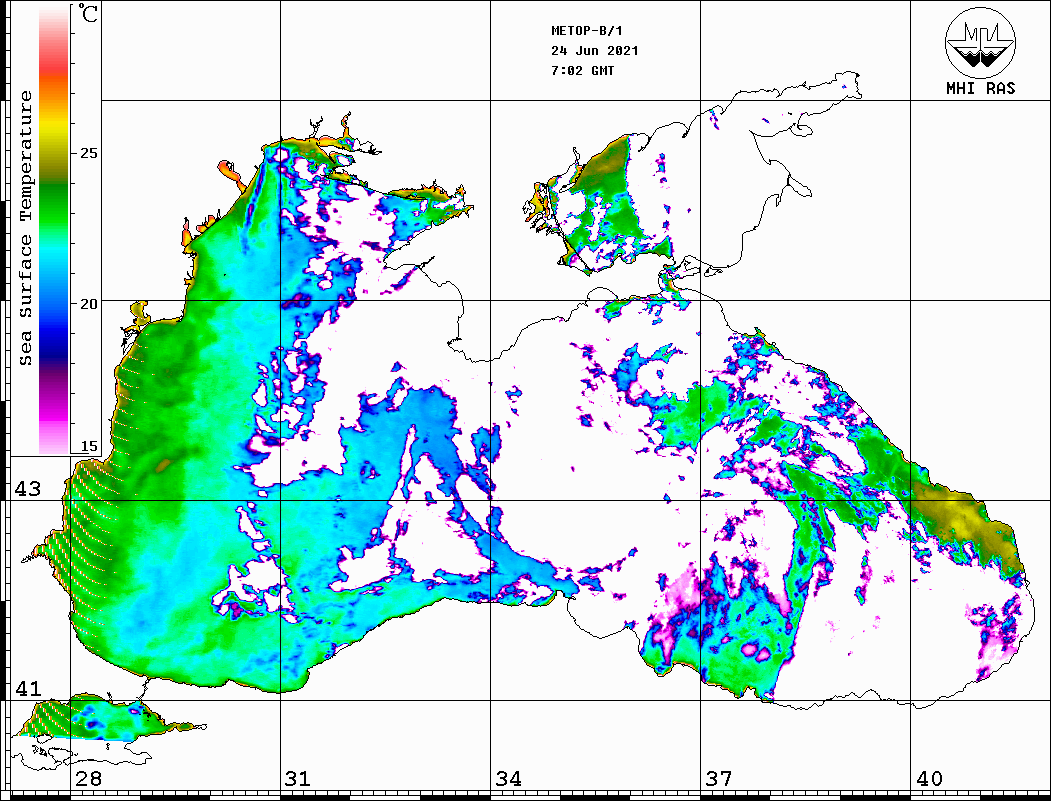Click longitude label 37

click(719, 779)
